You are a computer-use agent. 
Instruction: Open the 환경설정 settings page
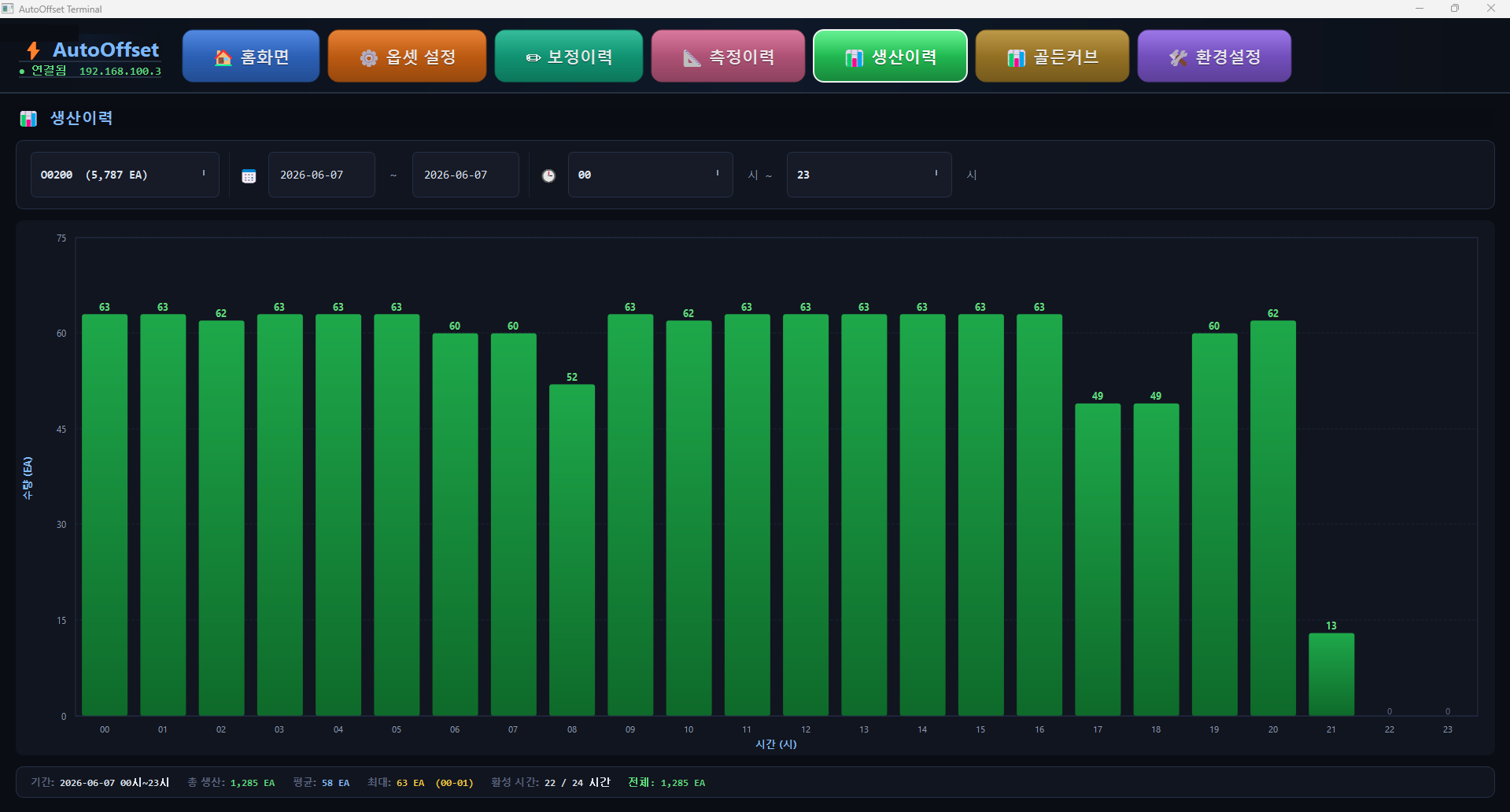1214,56
